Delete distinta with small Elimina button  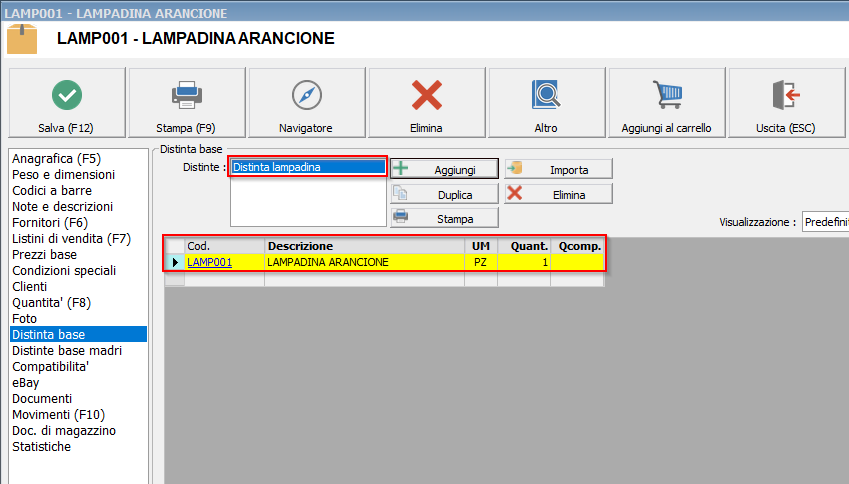point(558,194)
